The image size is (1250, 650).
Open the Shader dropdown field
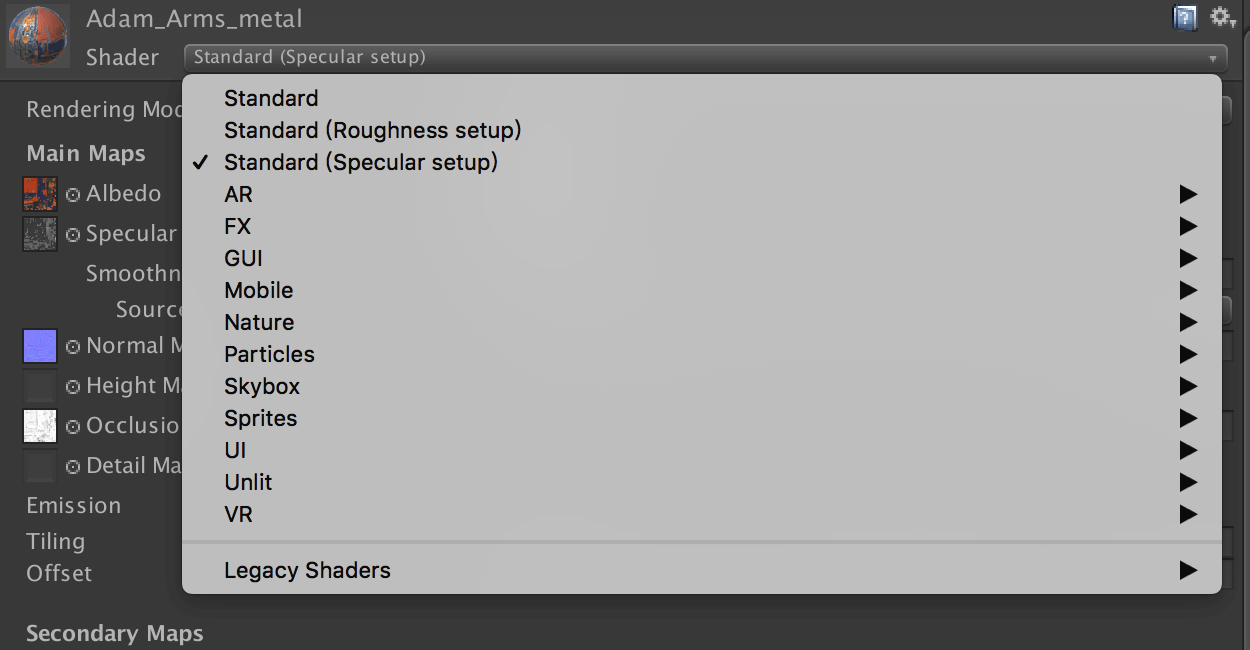pos(706,57)
